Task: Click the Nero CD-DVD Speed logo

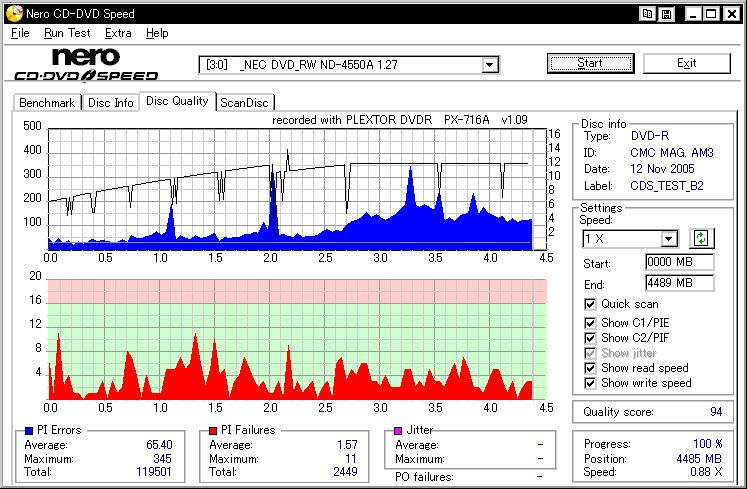Action: point(86,65)
